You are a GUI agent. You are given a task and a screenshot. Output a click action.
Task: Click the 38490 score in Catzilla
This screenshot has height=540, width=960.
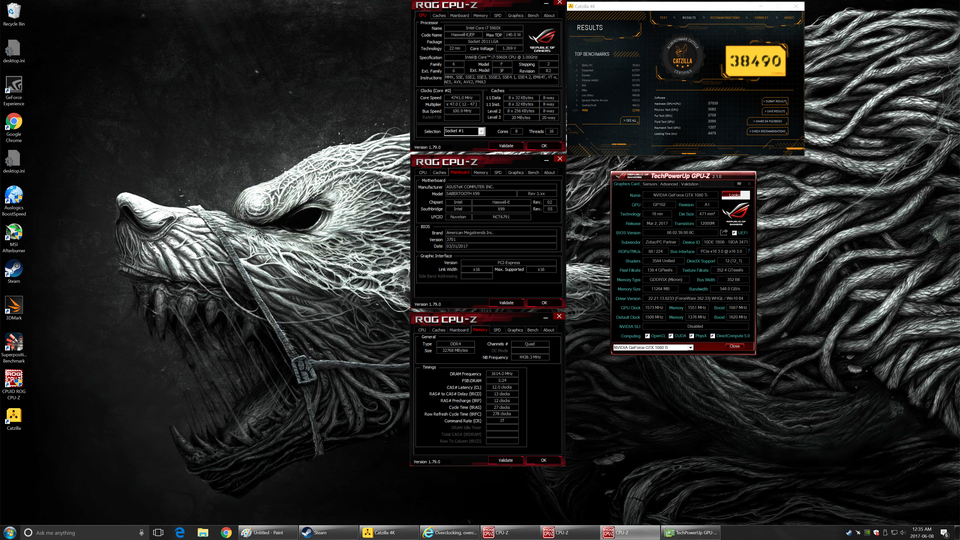click(x=755, y=61)
